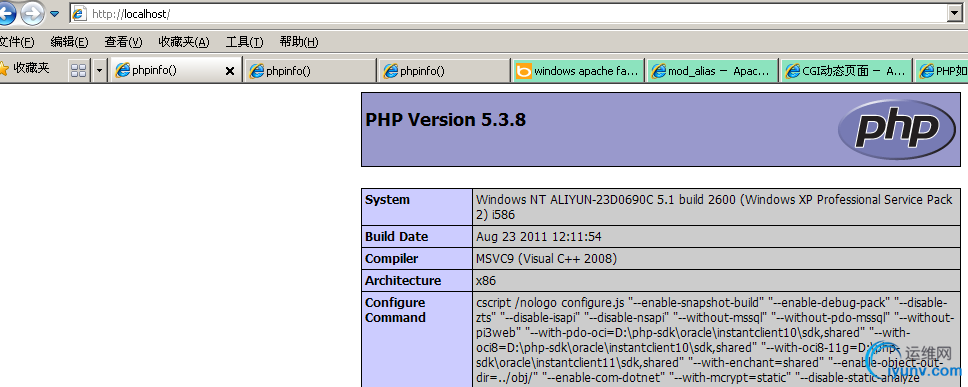Click the IE icon on CGI动态页面 tab
The width and height of the screenshot is (968, 387).
click(792, 71)
